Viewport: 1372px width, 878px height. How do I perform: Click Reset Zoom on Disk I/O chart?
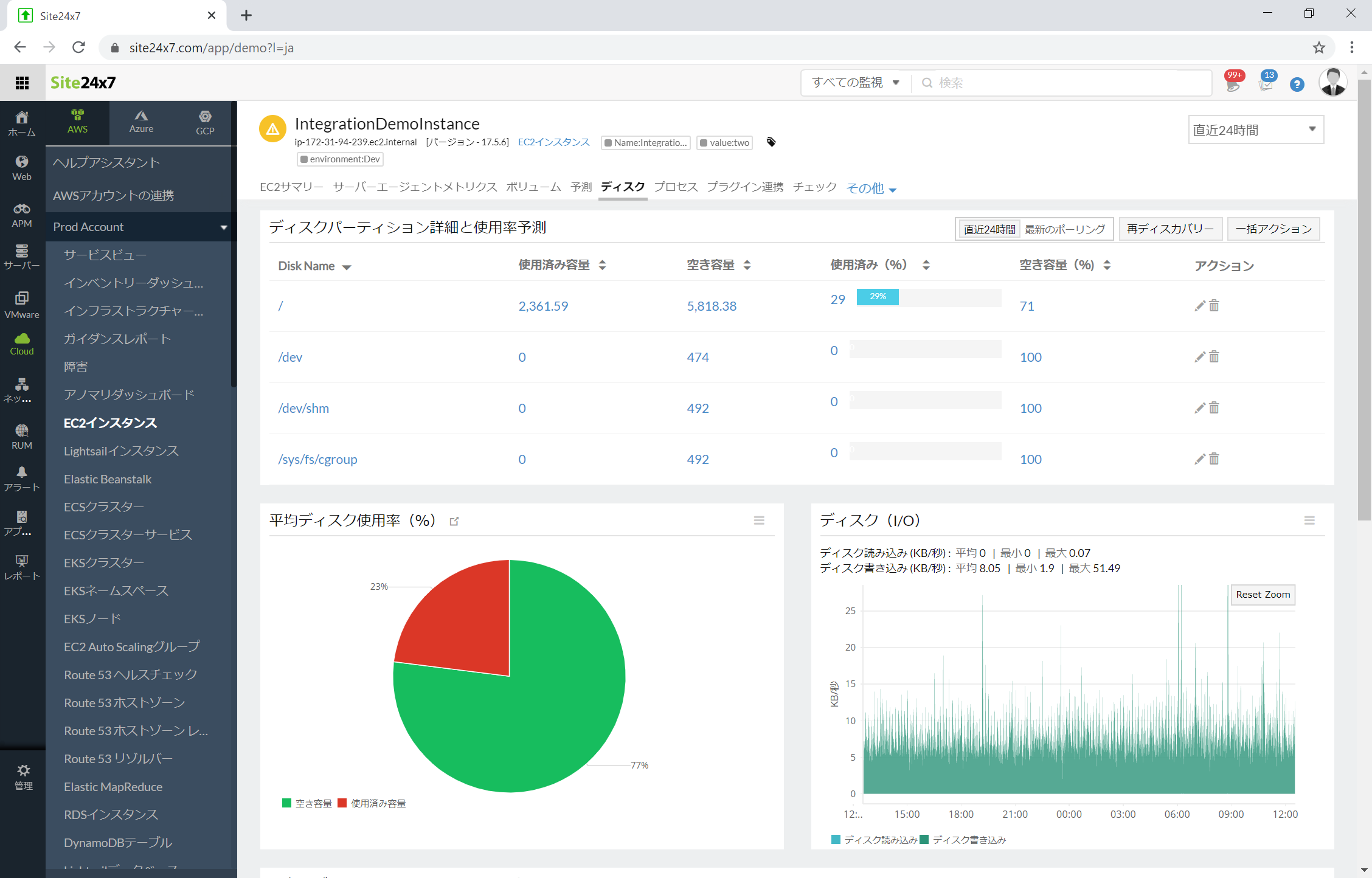tap(1263, 595)
